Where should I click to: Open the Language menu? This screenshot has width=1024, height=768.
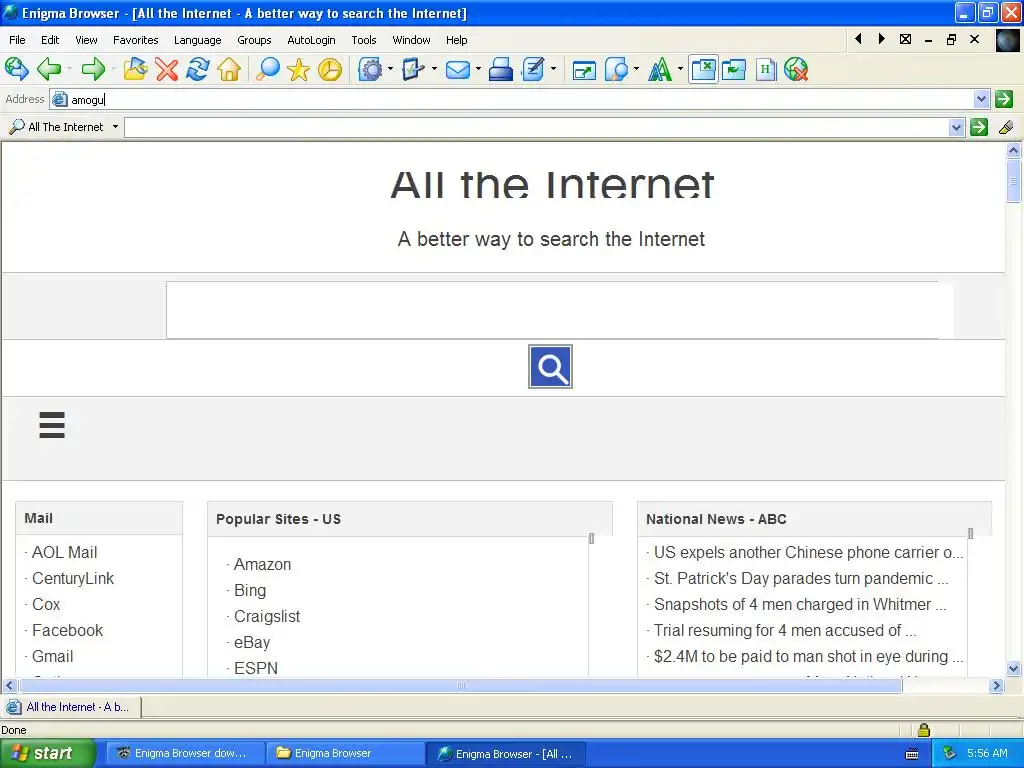click(x=197, y=40)
